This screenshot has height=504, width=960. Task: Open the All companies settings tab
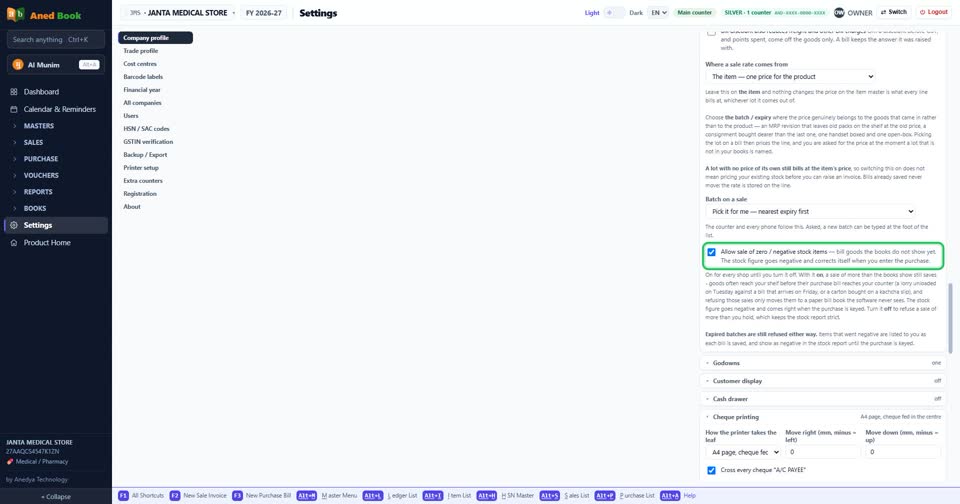156,103
